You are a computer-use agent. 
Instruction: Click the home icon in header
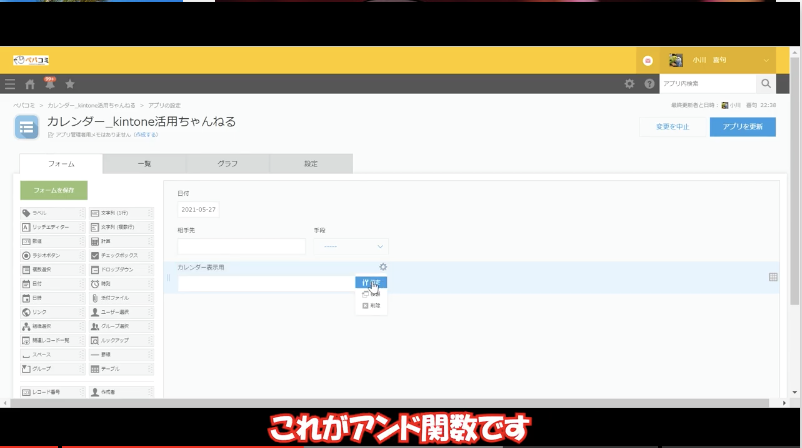30,84
